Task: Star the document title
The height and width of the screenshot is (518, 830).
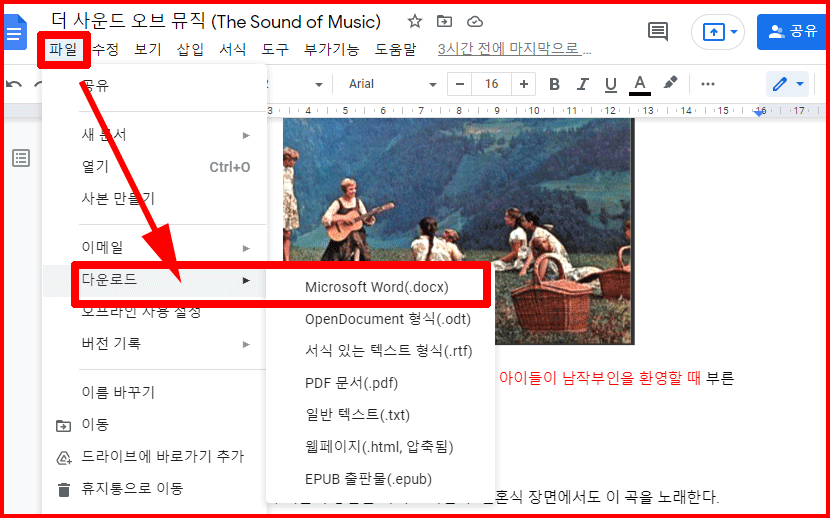Action: pyautogui.click(x=414, y=21)
